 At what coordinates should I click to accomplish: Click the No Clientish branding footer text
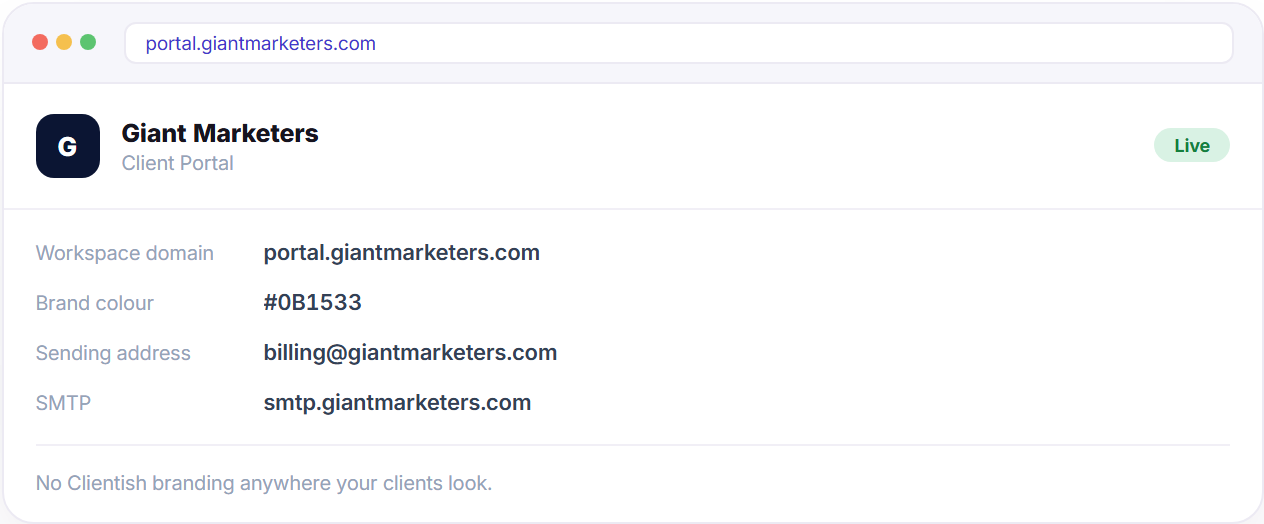264,483
